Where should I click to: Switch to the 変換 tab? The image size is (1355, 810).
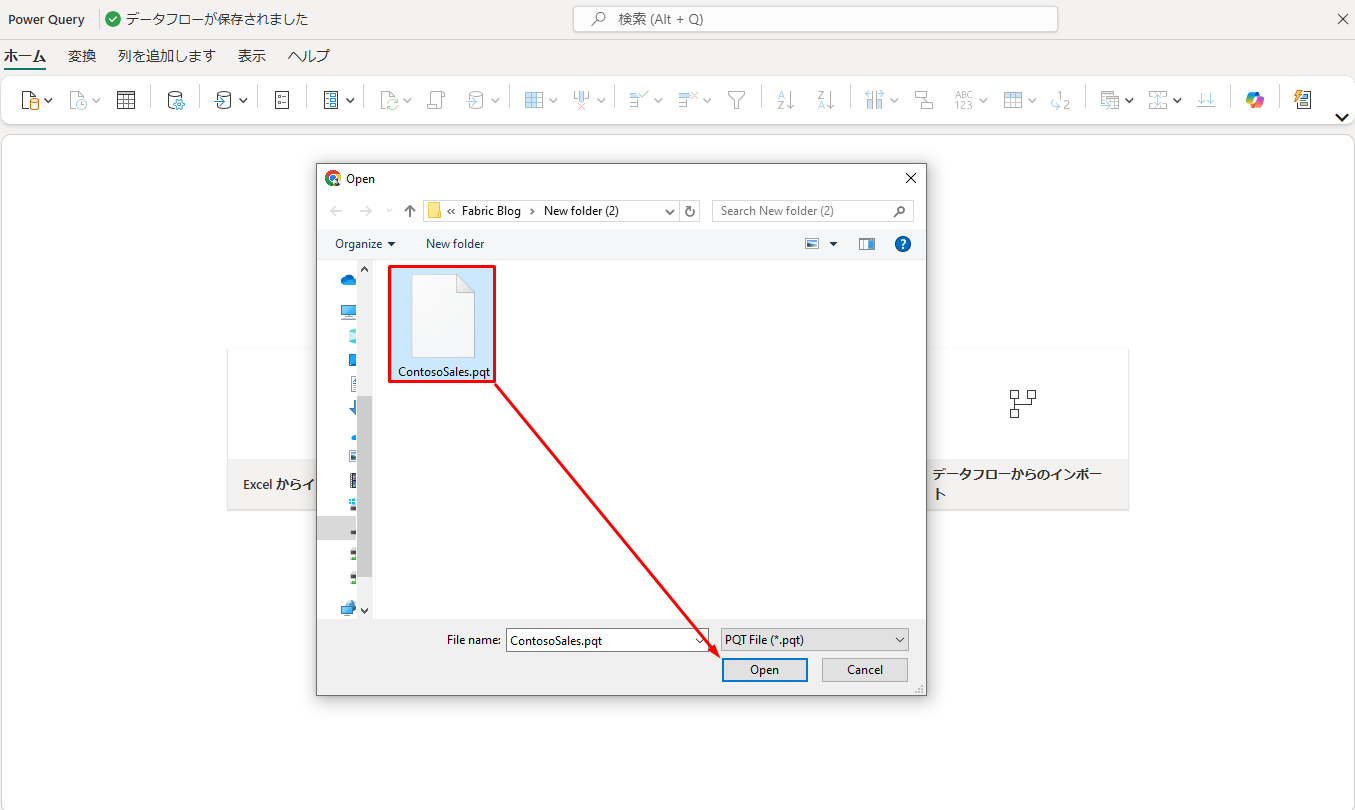pos(82,56)
